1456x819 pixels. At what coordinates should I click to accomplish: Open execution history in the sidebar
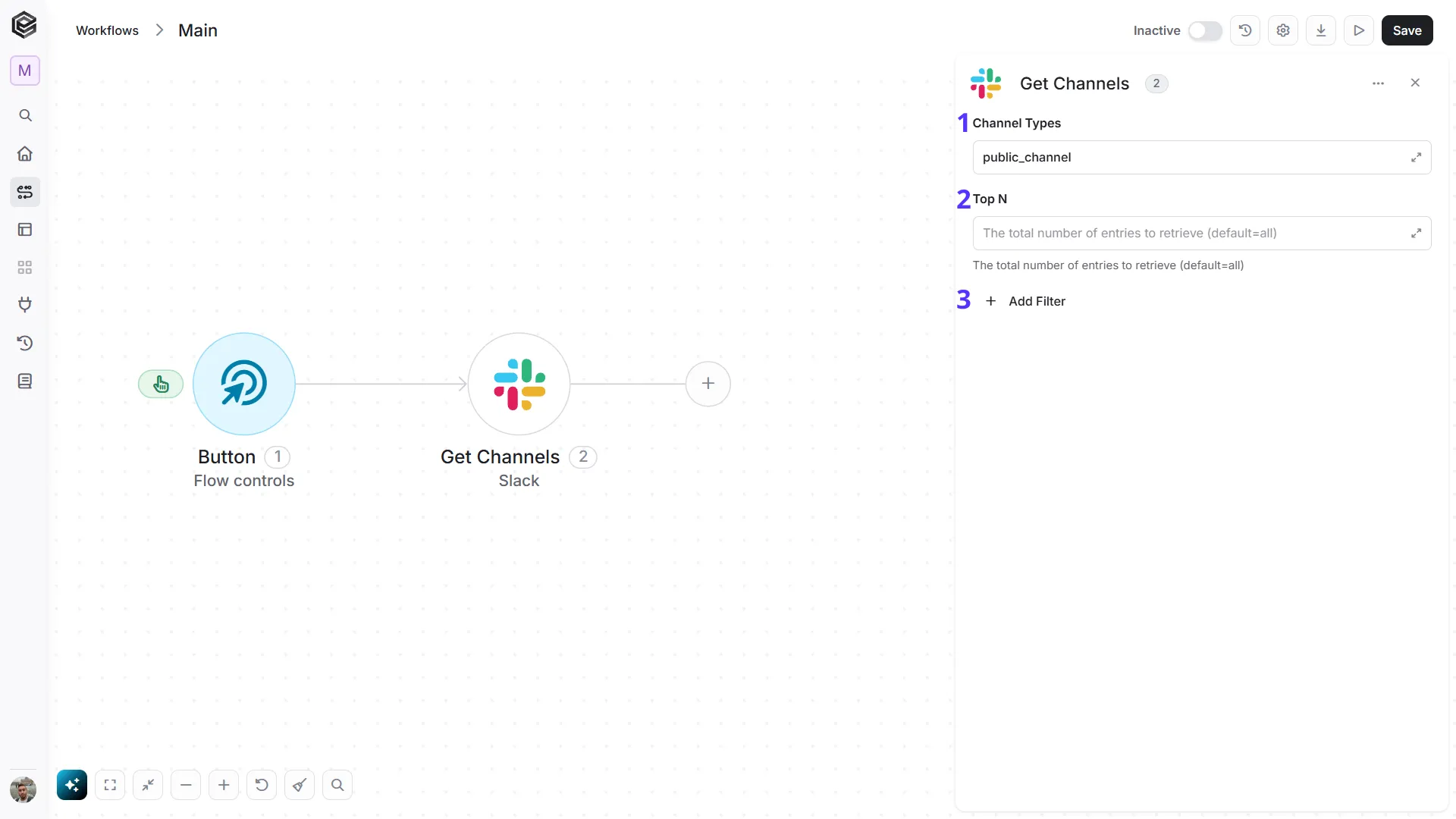pos(25,343)
